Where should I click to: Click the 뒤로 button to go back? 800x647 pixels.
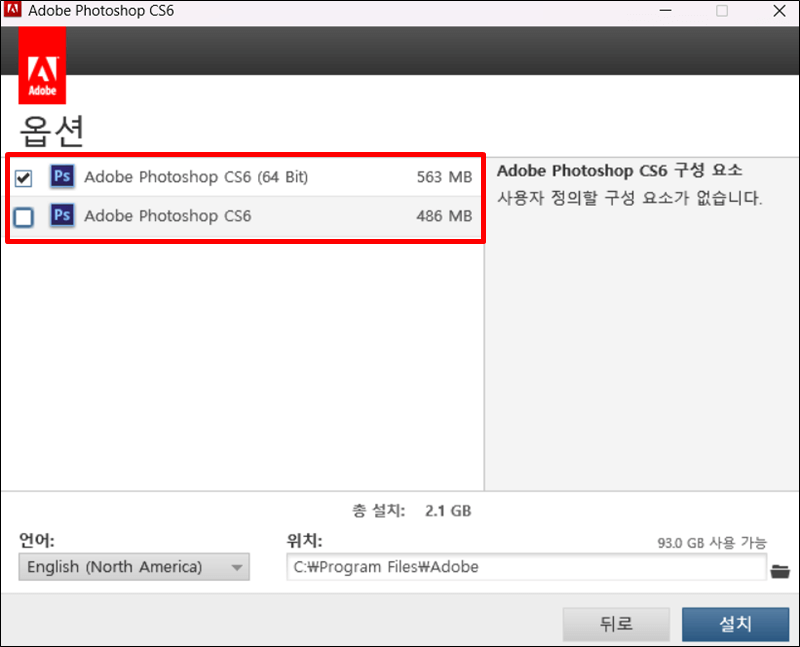pyautogui.click(x=616, y=623)
